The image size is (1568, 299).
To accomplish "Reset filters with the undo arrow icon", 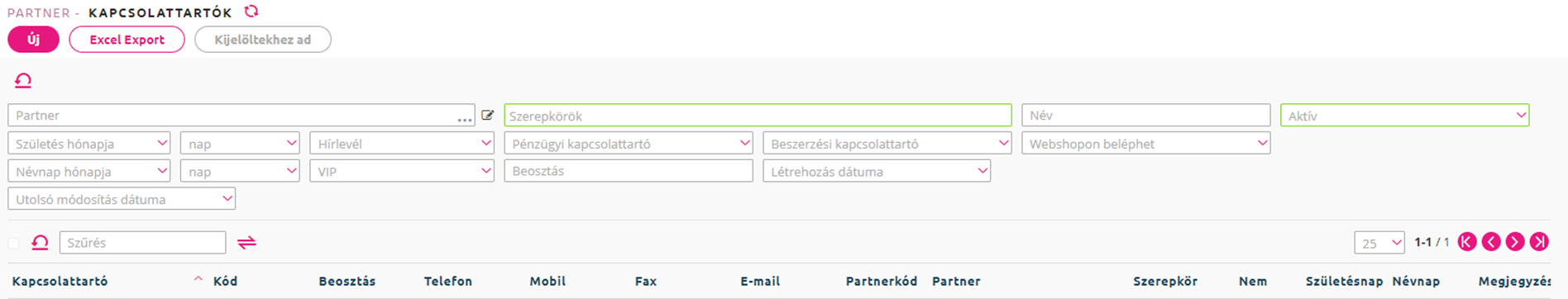I will 23,80.
